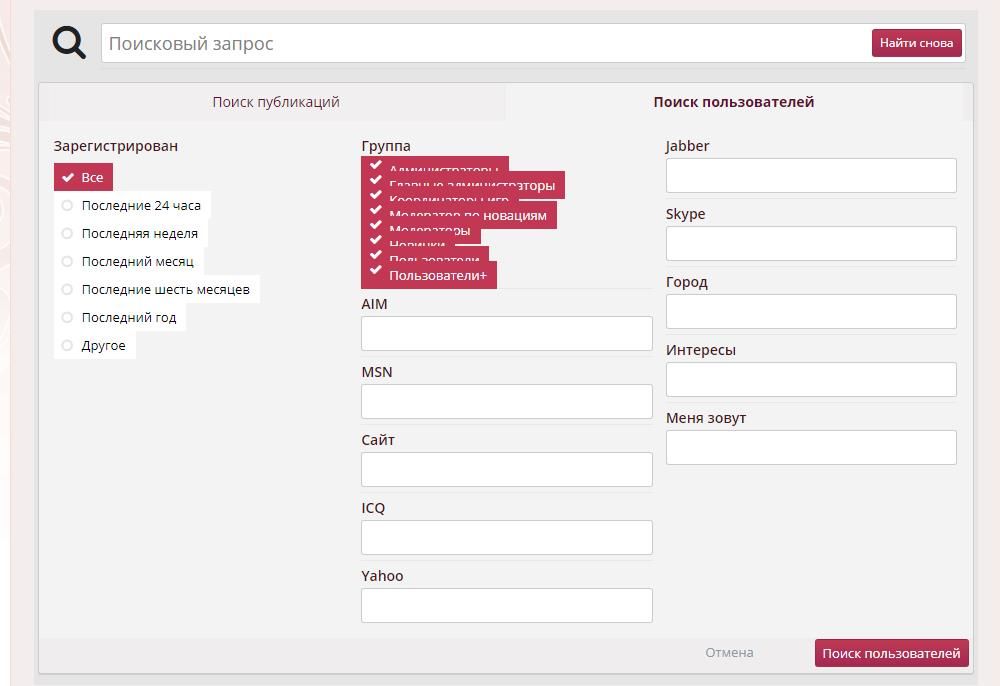Viewport: 1000px width, 686px height.
Task: Click the Skype text field
Action: 810,244
